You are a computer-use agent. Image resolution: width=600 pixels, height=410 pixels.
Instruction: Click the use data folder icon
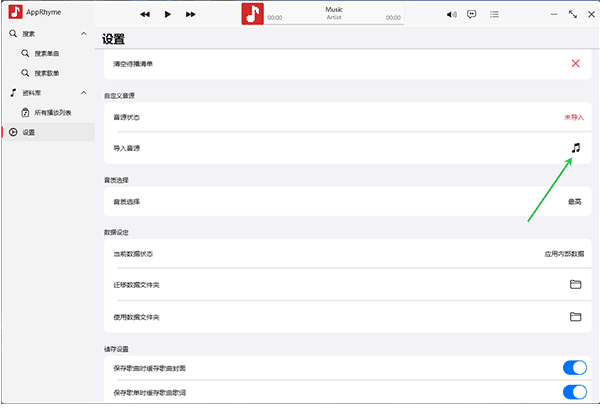point(575,317)
